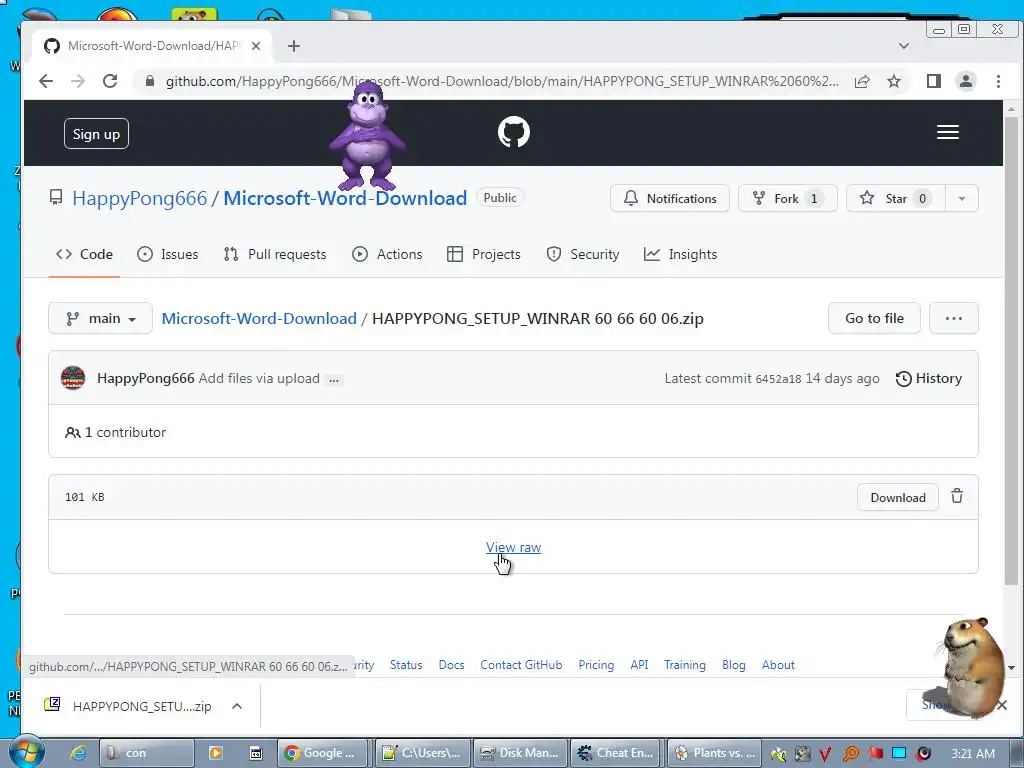Switch to Plants vs. Zombies taskbar button

[x=714, y=753]
